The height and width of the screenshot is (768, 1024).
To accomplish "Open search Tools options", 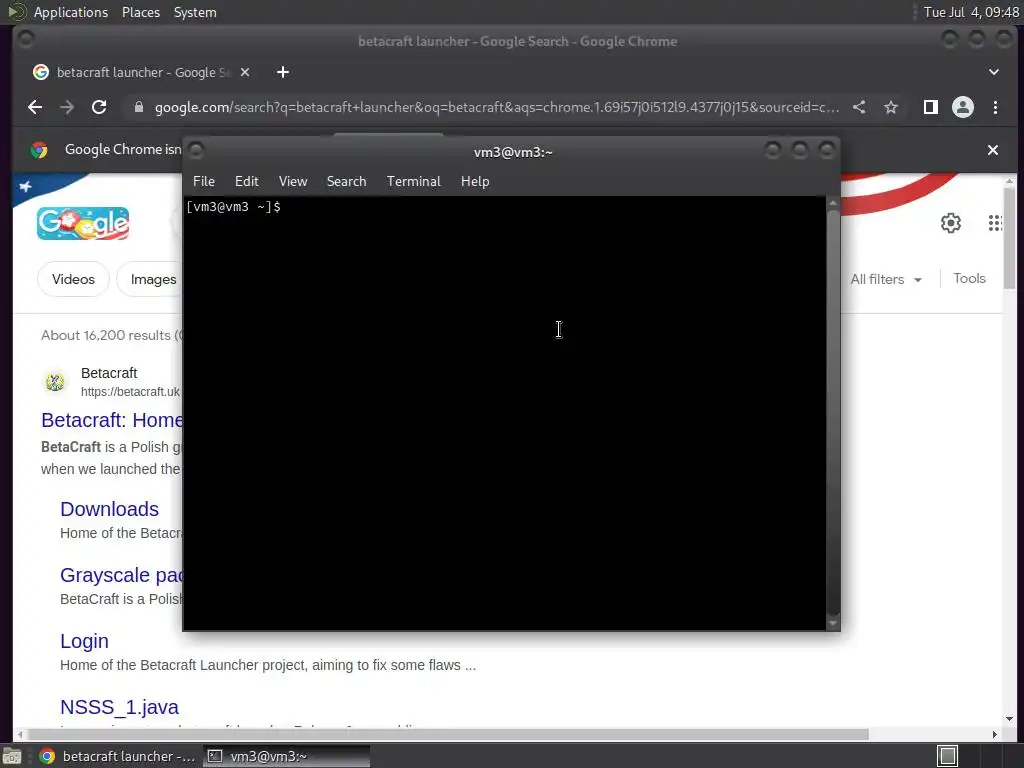I will point(969,279).
